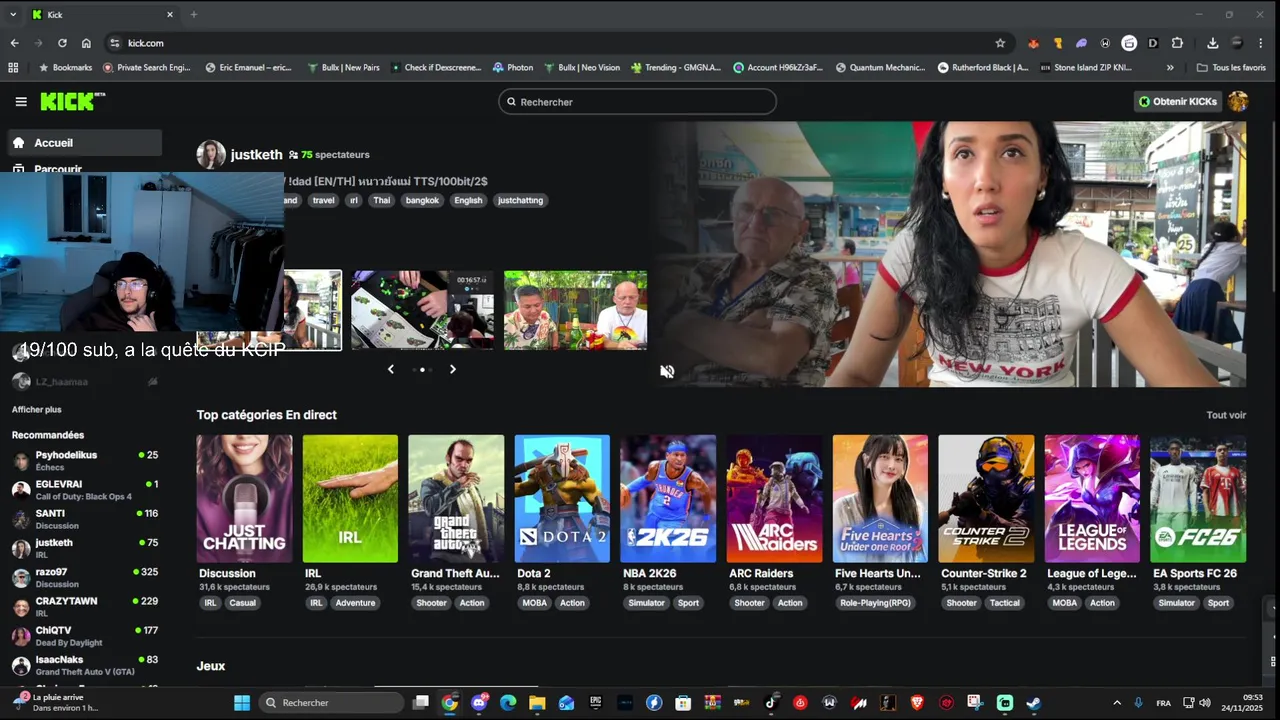Click the Tactical tag under Counter-Strike 2
The image size is (1280, 720).
point(1004,603)
